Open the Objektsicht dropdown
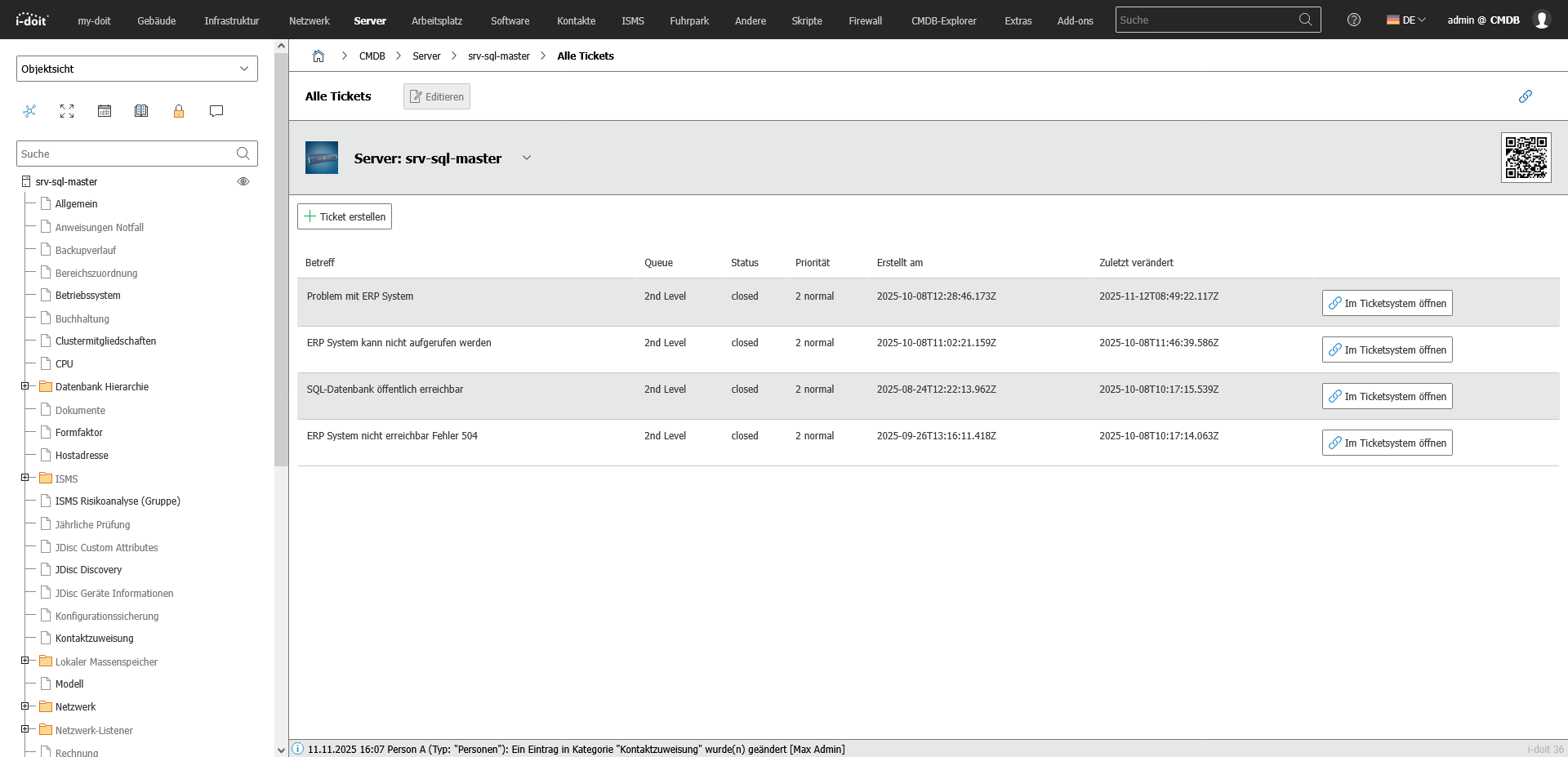Viewport: 1568px width, 757px height. [x=136, y=69]
